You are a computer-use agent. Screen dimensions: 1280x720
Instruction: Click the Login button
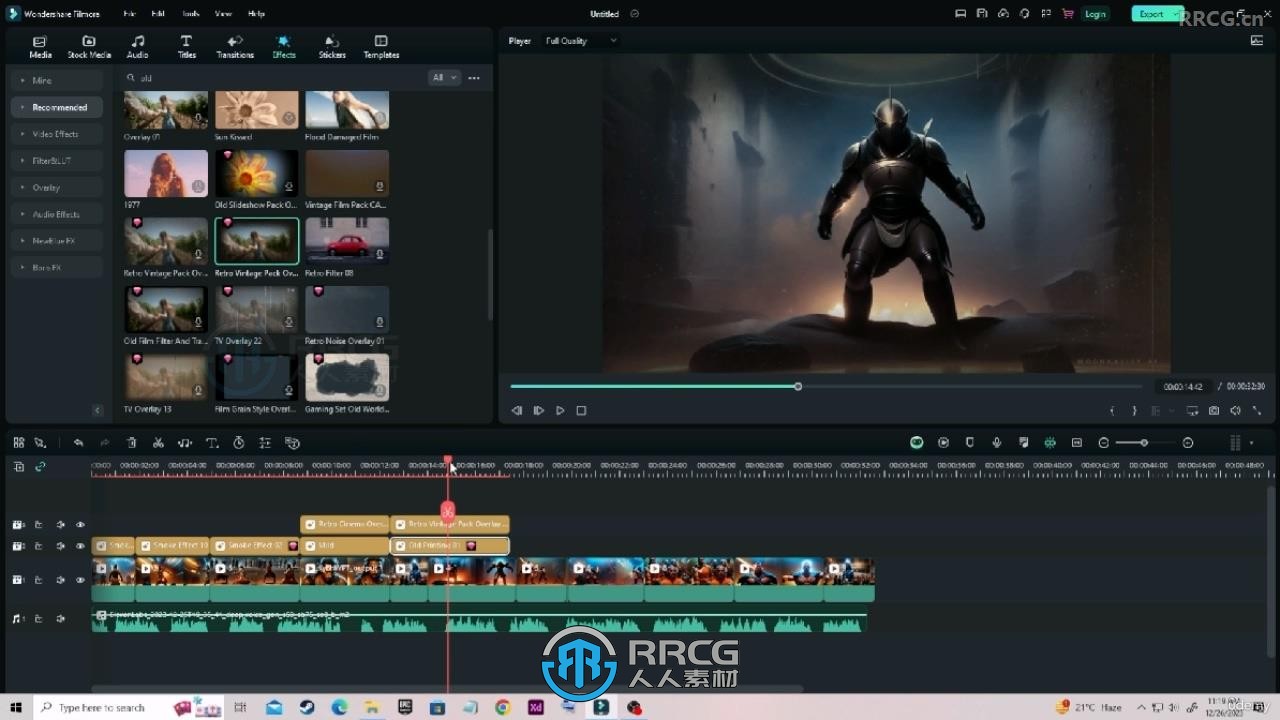click(1095, 14)
